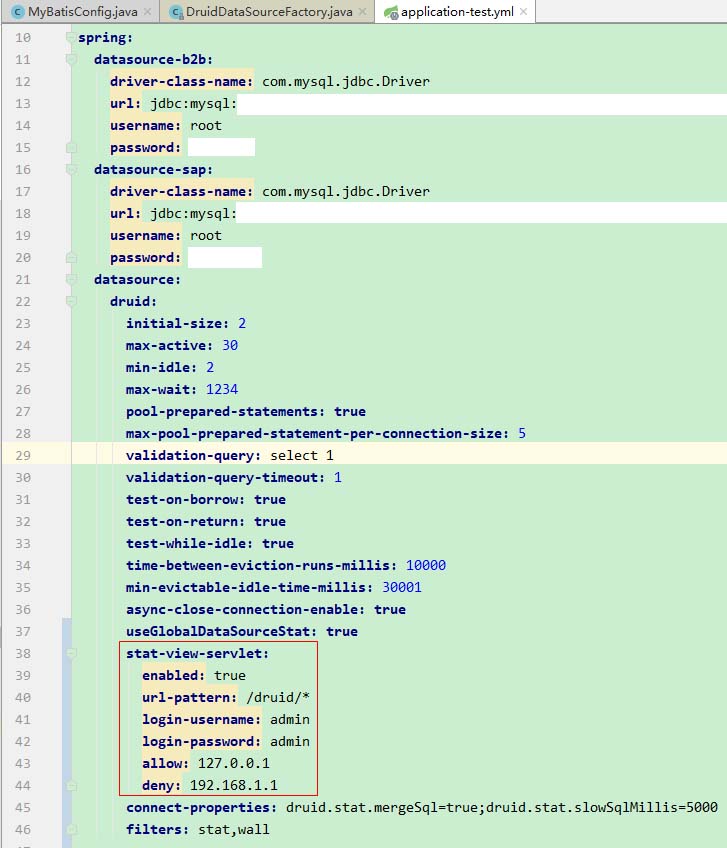Click the value 30001 on line 35
This screenshot has width=727, height=848.
point(402,587)
